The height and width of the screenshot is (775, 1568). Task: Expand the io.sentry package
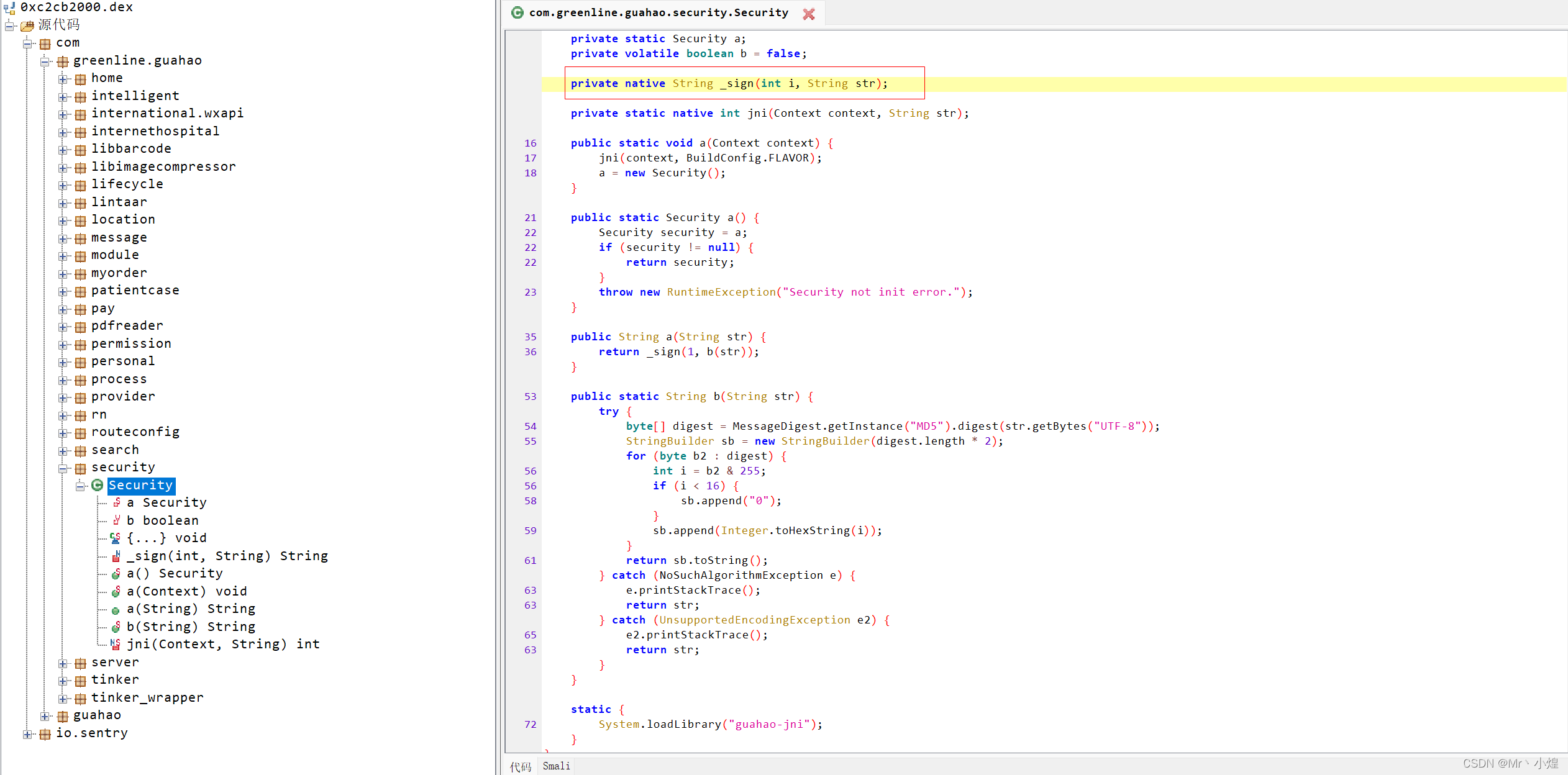(x=27, y=734)
